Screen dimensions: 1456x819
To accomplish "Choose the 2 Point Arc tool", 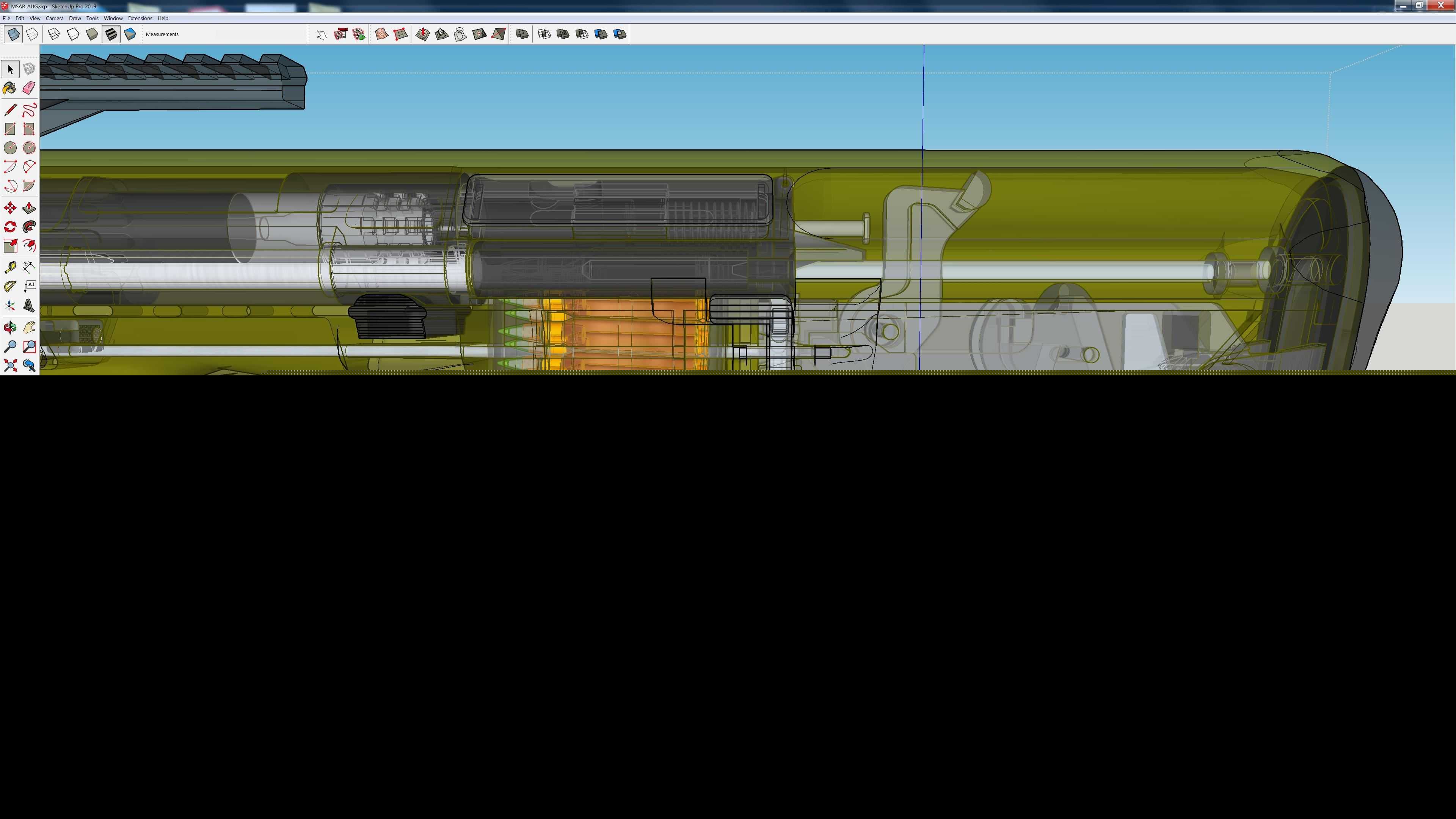I will (30, 167).
